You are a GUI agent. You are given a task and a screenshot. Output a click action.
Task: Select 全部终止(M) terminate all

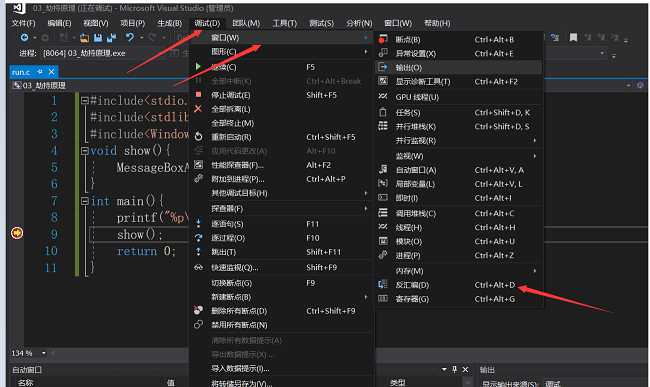point(281,123)
